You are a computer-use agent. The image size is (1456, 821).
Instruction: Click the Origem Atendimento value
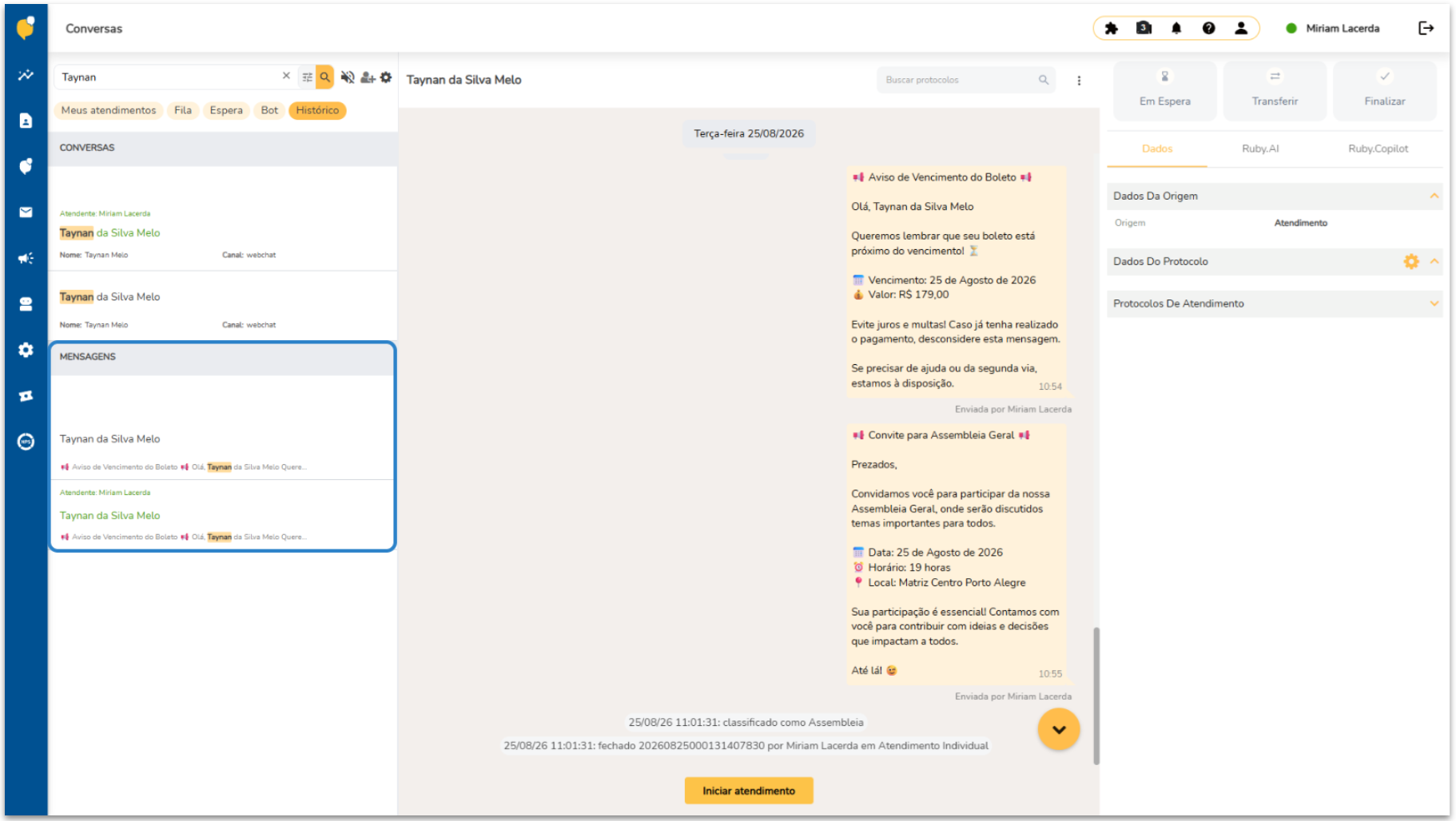(x=1300, y=223)
